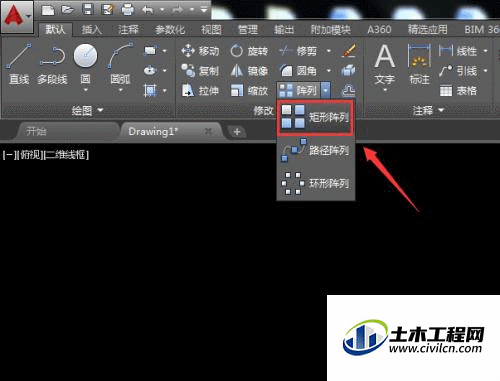
Task: Switch to the Parametric (参数化) ribbon tab
Action: pyautogui.click(x=170, y=30)
